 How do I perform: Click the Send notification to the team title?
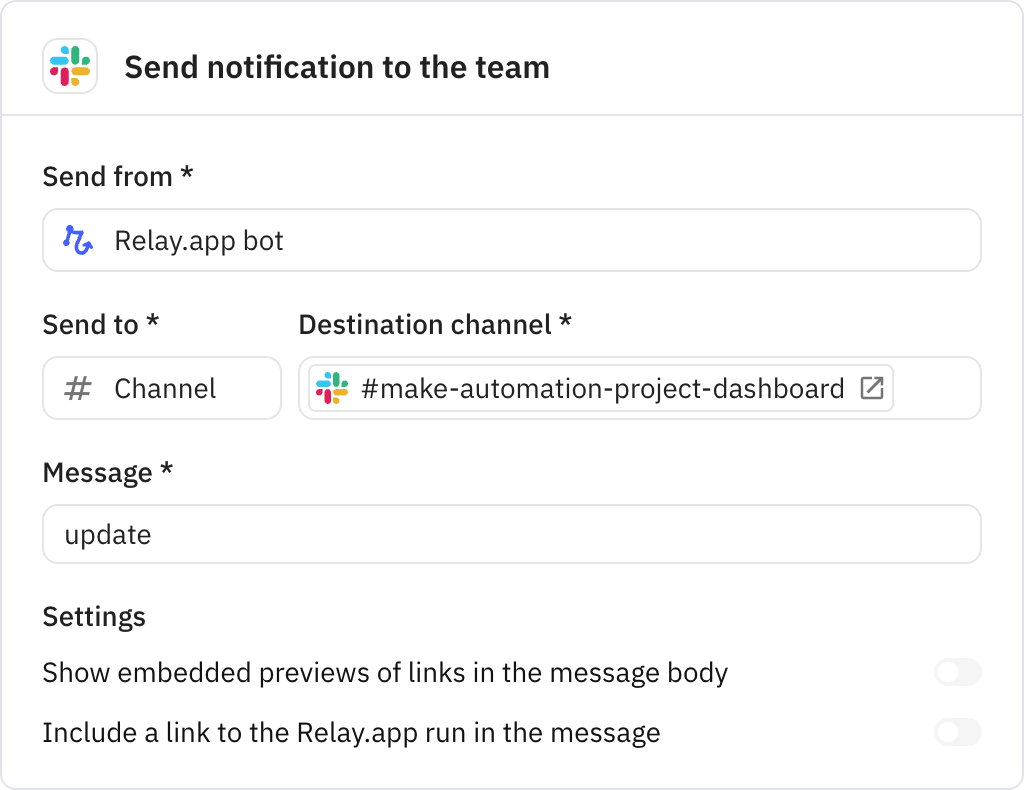pyautogui.click(x=336, y=67)
